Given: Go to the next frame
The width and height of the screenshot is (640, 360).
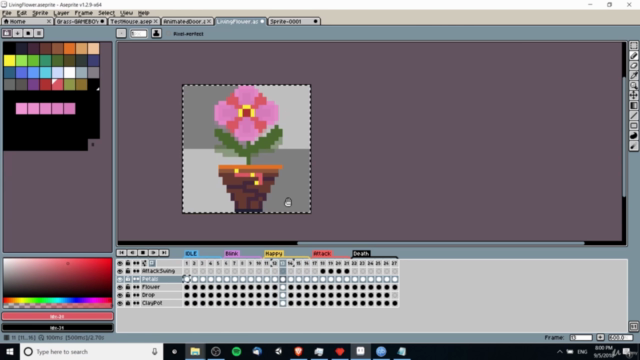Looking at the screenshot, I should (x=153, y=253).
